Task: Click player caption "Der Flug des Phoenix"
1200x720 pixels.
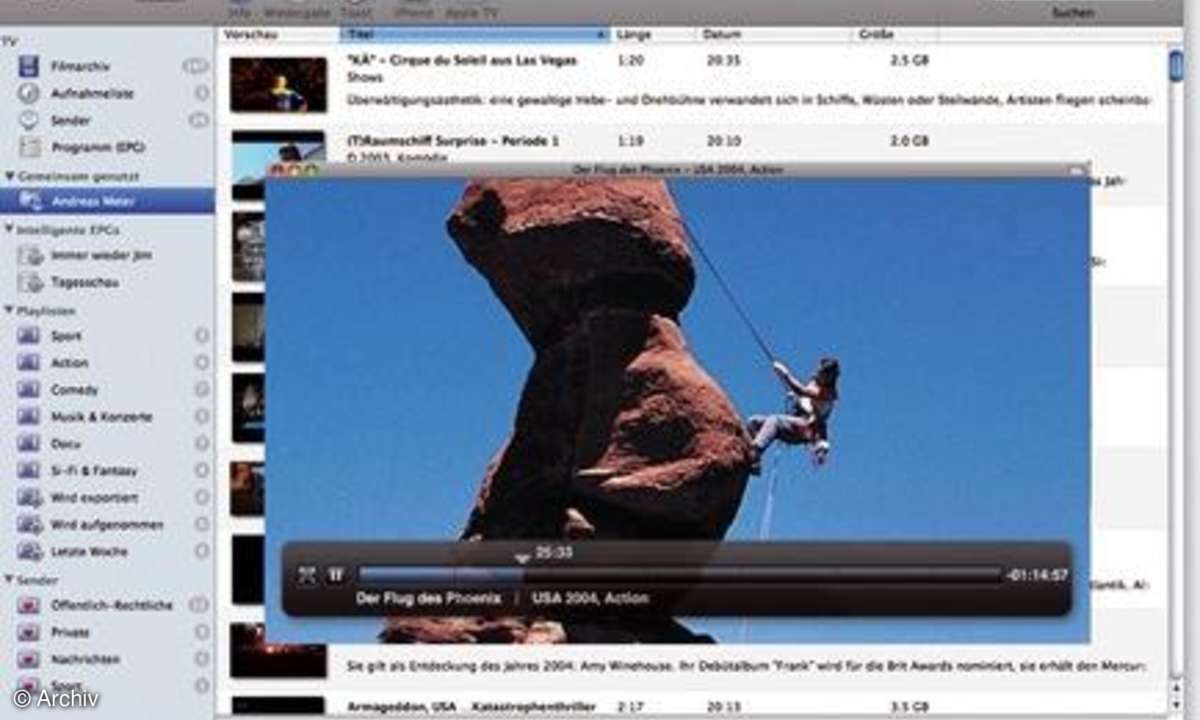Action: (428, 598)
